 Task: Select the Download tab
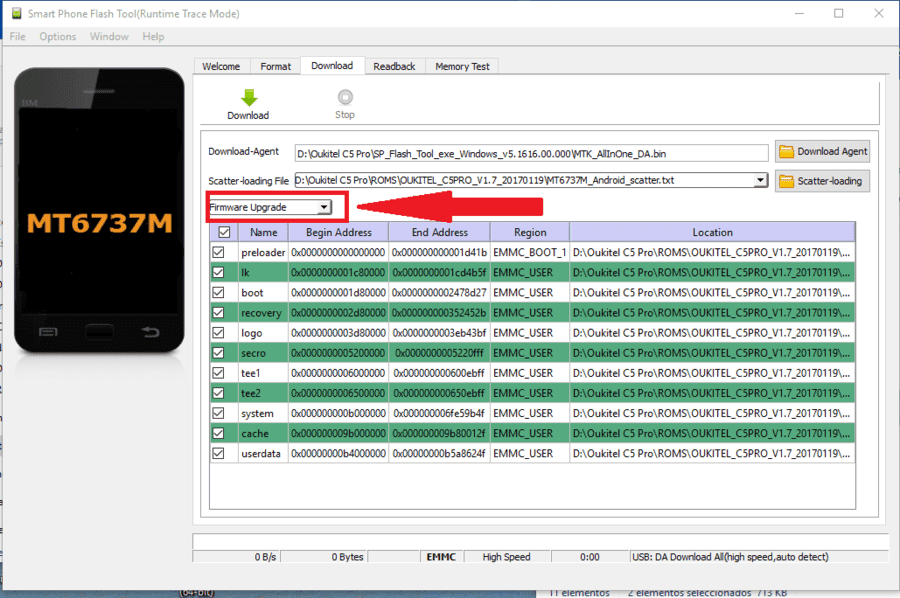click(x=332, y=65)
